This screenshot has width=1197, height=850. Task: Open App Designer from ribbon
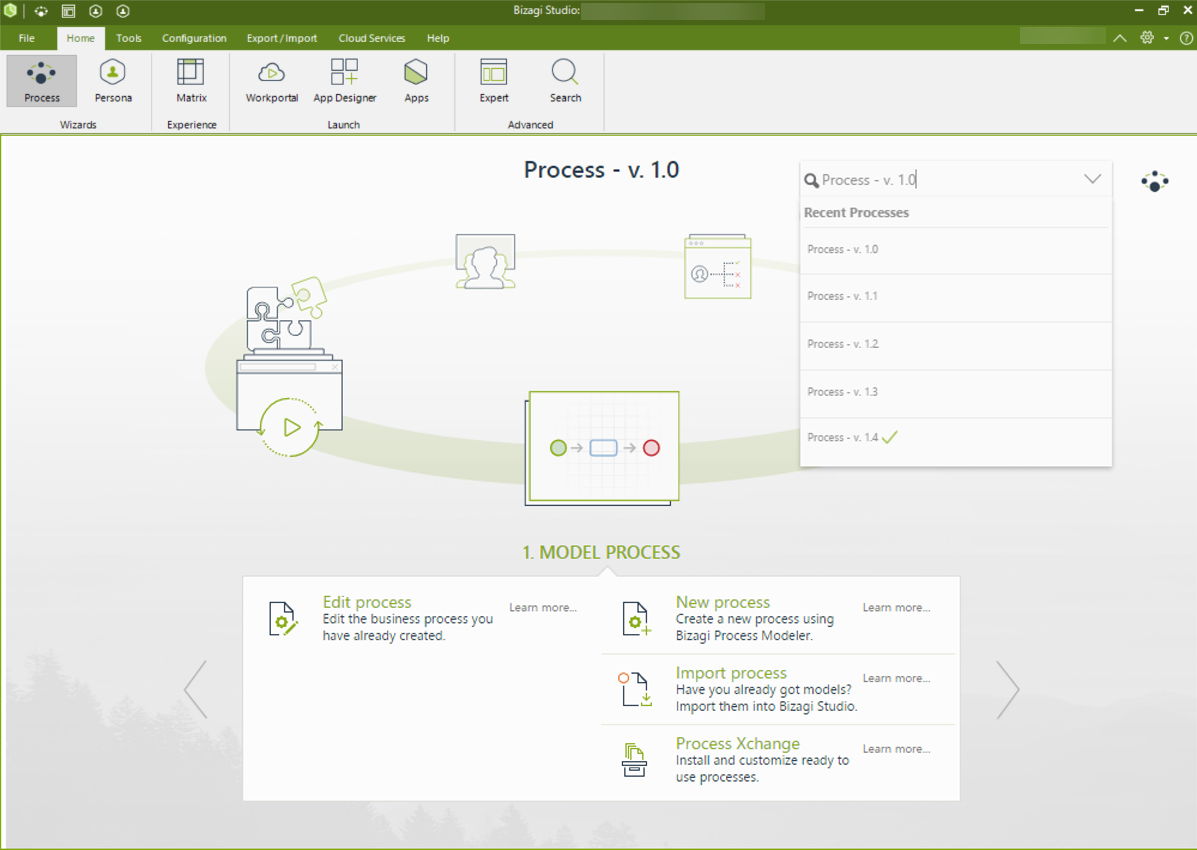[x=344, y=81]
